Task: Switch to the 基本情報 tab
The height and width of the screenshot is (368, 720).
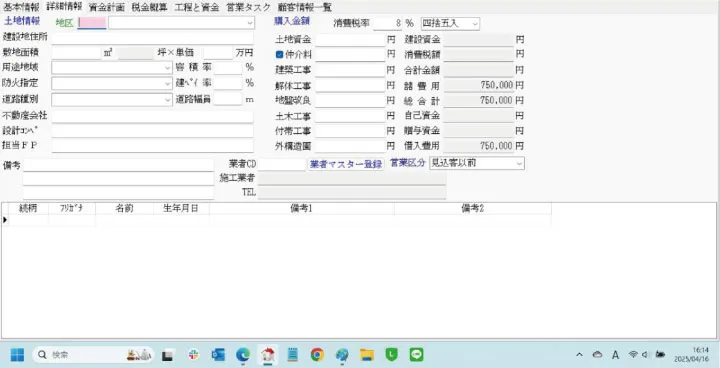Action: point(21,7)
